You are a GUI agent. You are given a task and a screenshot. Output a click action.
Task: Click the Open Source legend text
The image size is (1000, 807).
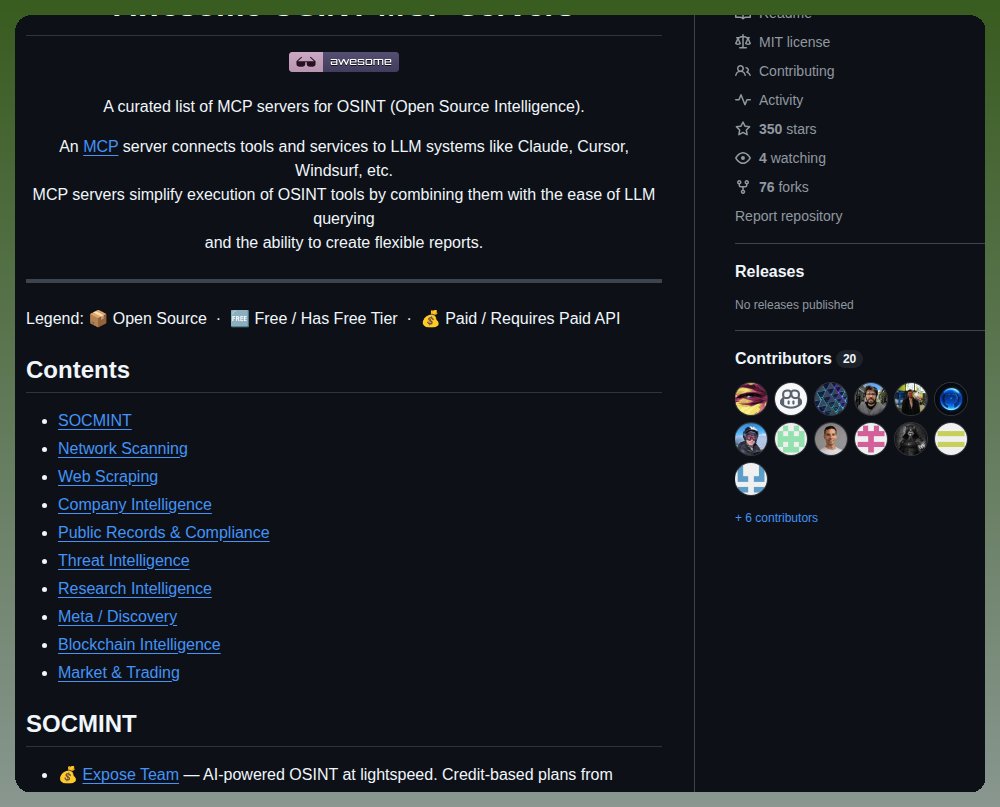tap(159, 318)
